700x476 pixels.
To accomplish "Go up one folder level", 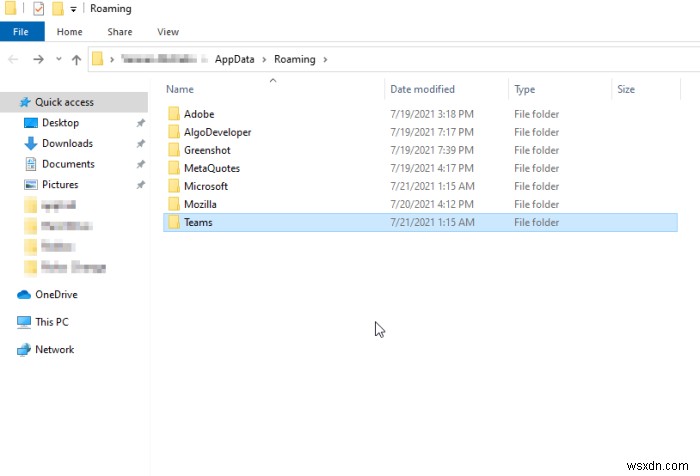I will point(76,59).
